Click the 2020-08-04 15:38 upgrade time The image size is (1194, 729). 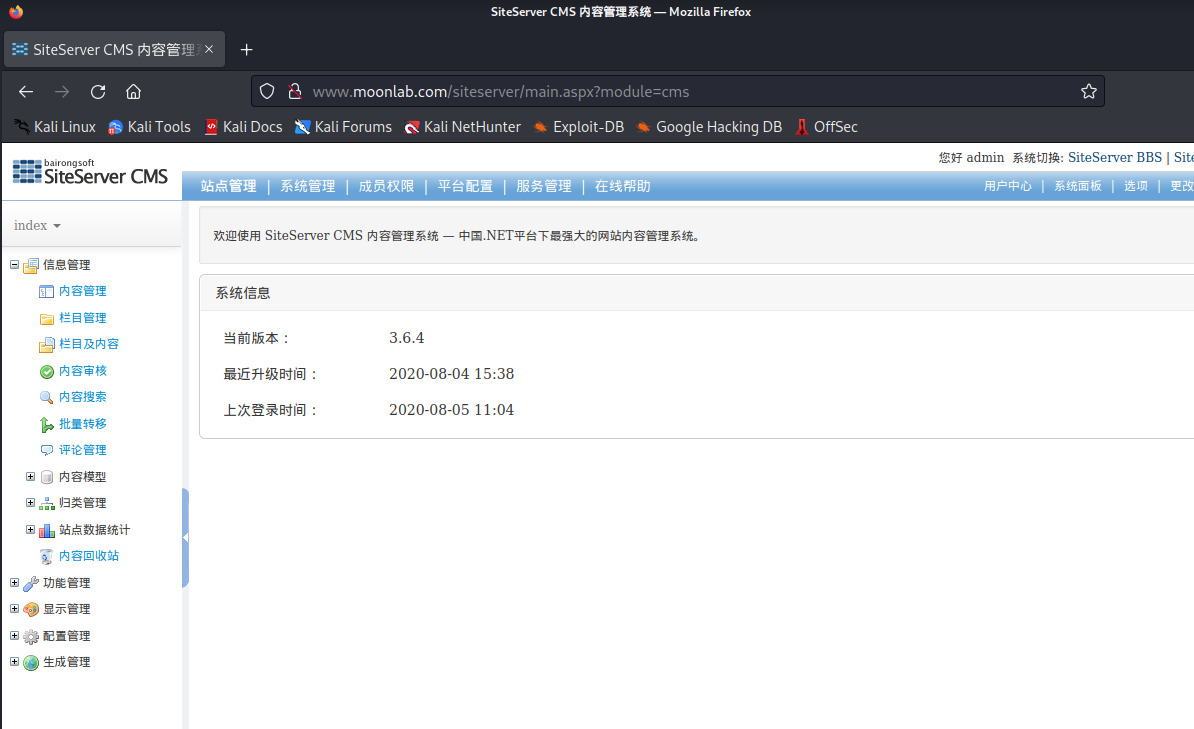452,374
